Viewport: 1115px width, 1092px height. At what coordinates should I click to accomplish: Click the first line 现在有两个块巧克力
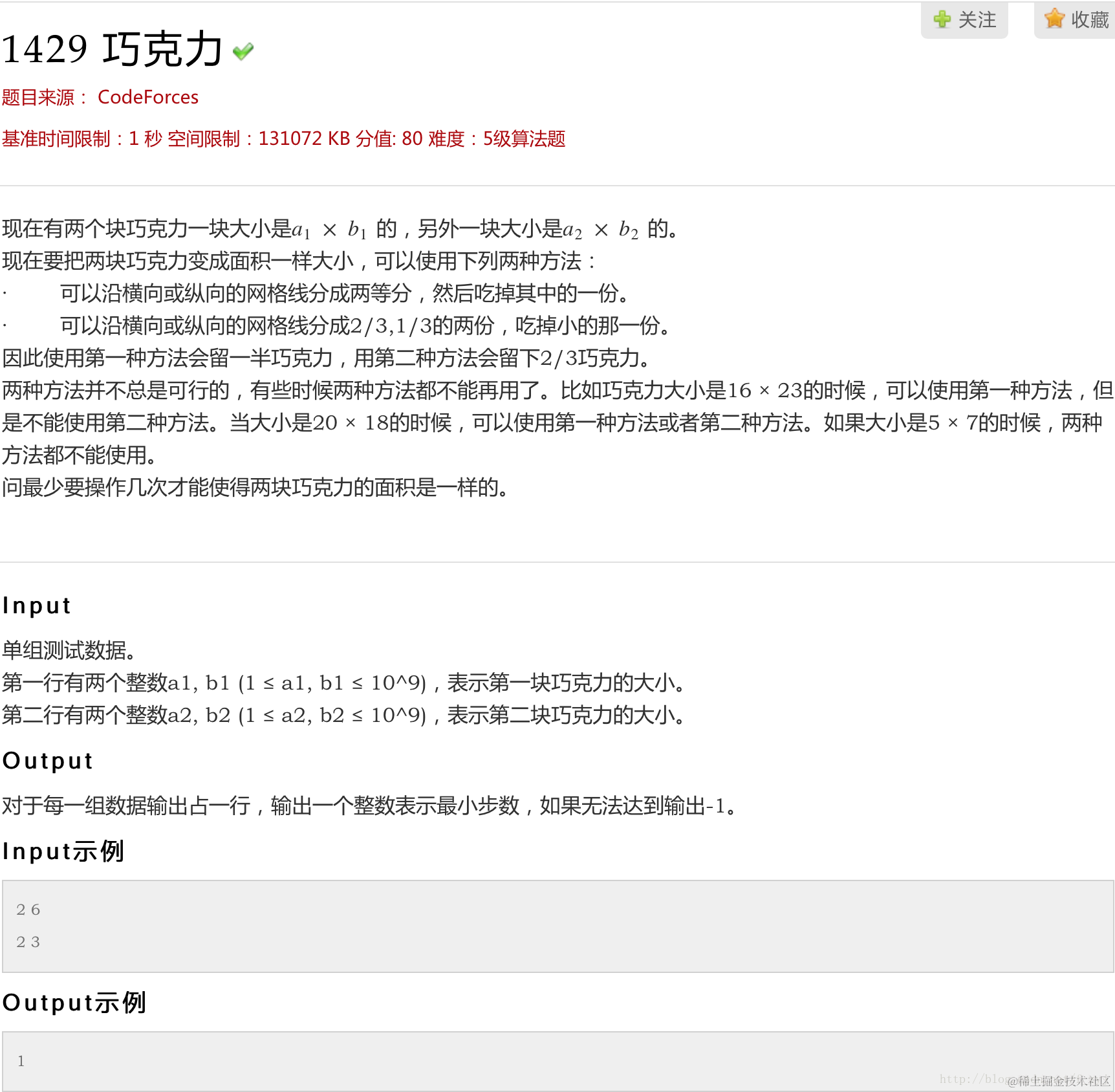click(x=340, y=228)
